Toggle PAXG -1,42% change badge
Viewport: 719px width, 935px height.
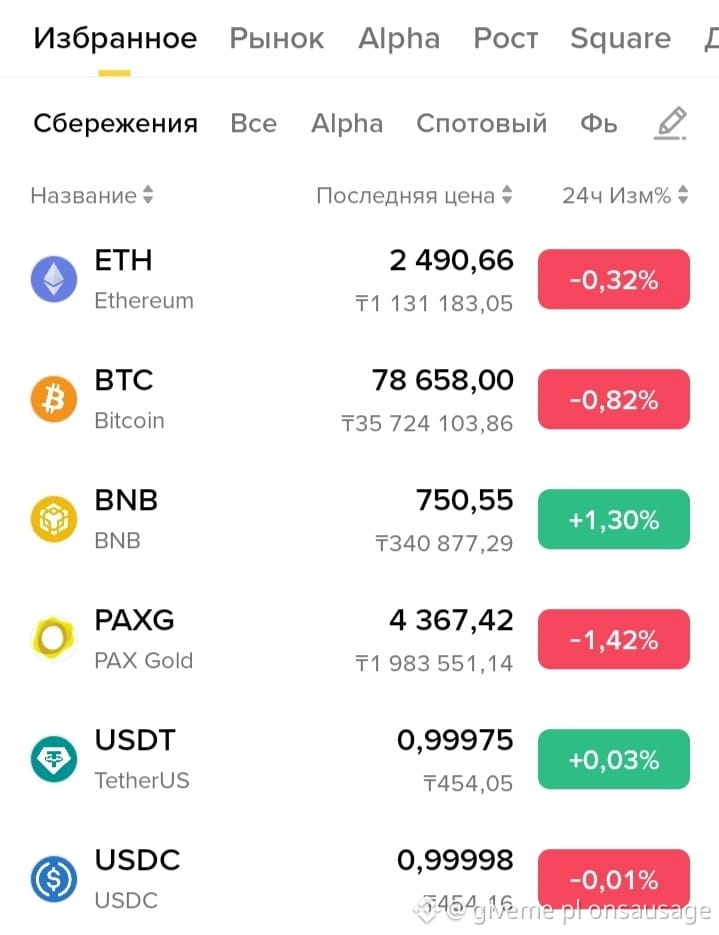tap(613, 639)
